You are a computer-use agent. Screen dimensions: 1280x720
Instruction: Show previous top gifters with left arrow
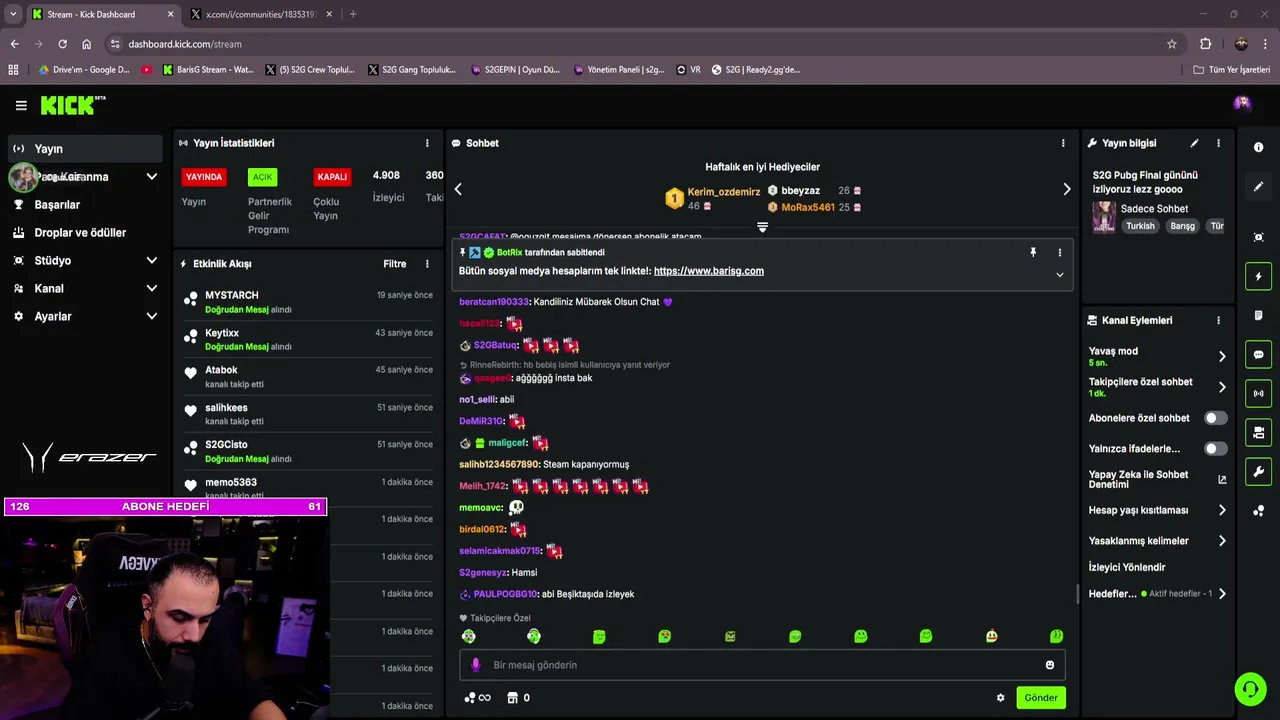point(458,189)
